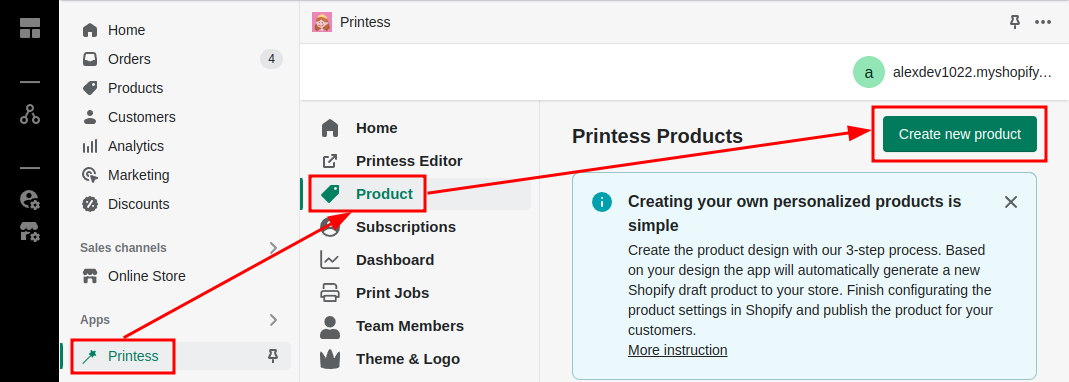The width and height of the screenshot is (1069, 382).
Task: Click the Create new product button
Action: point(960,134)
